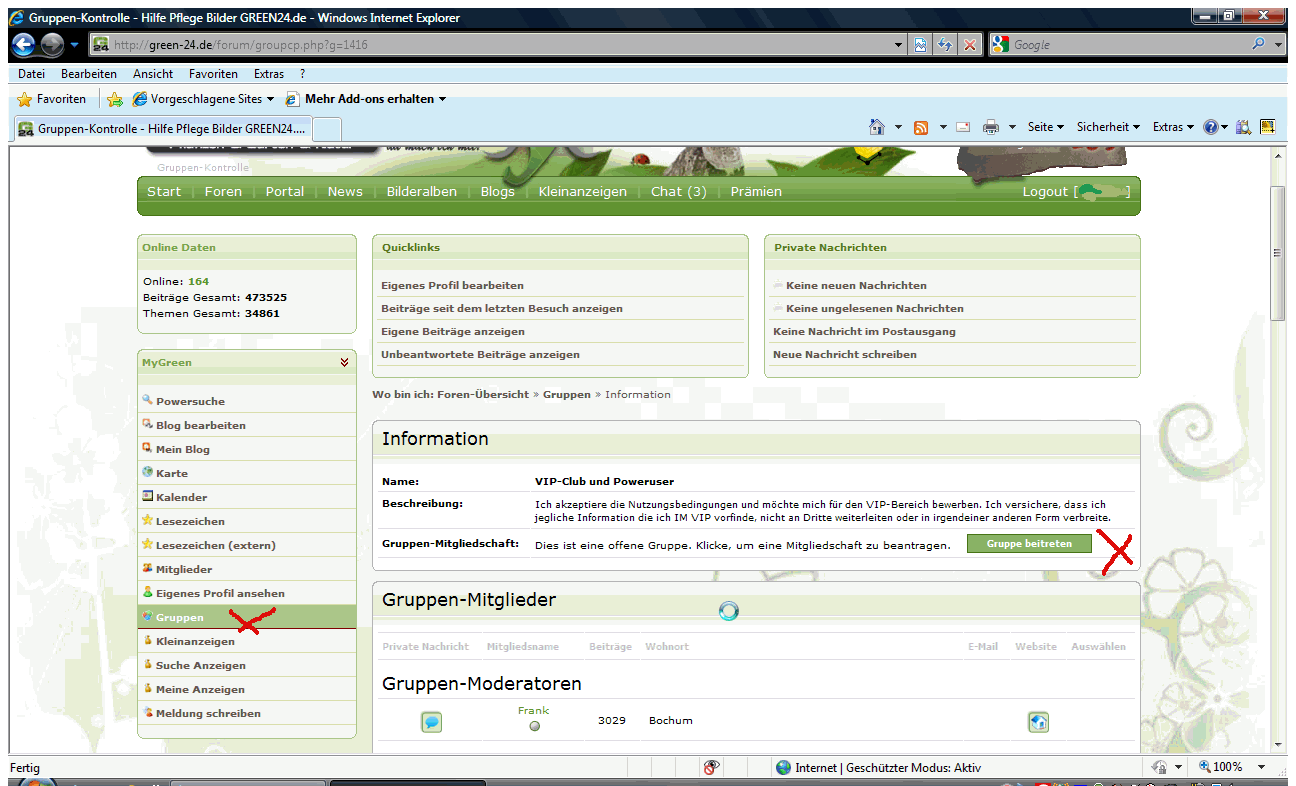Open the Seite dropdown menu

[1045, 127]
